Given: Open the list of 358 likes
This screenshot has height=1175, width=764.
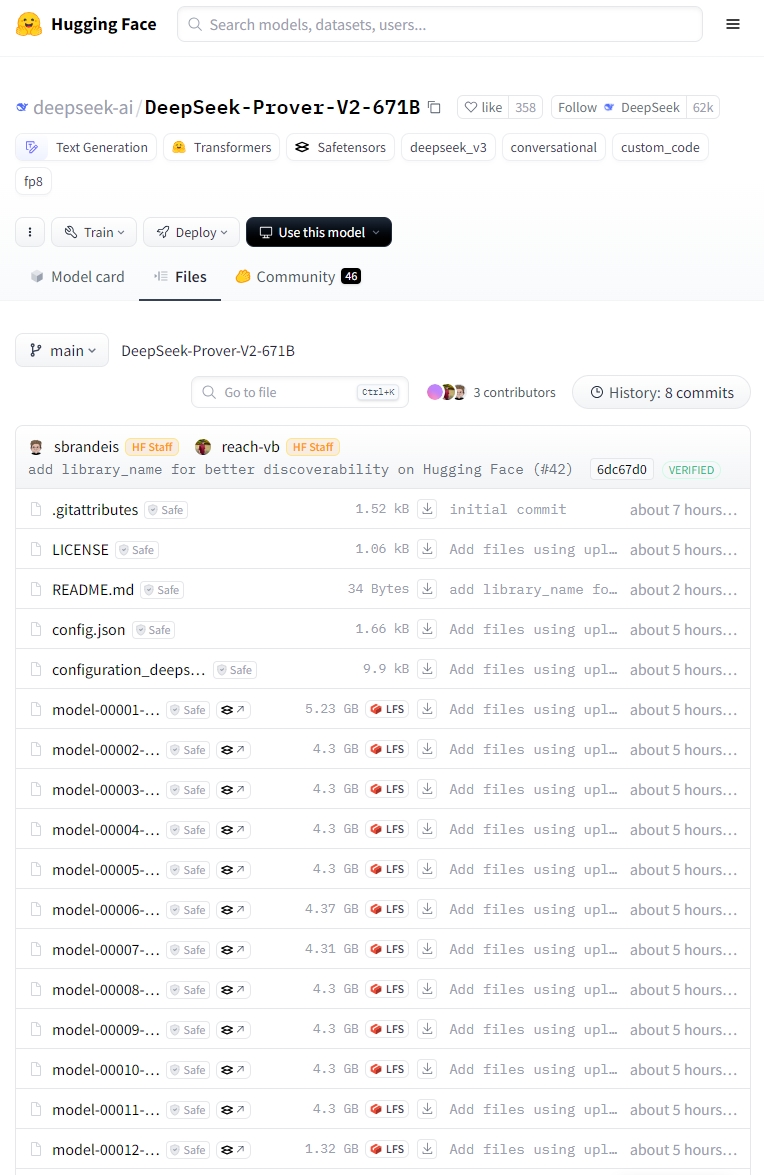Looking at the screenshot, I should click(x=525, y=107).
